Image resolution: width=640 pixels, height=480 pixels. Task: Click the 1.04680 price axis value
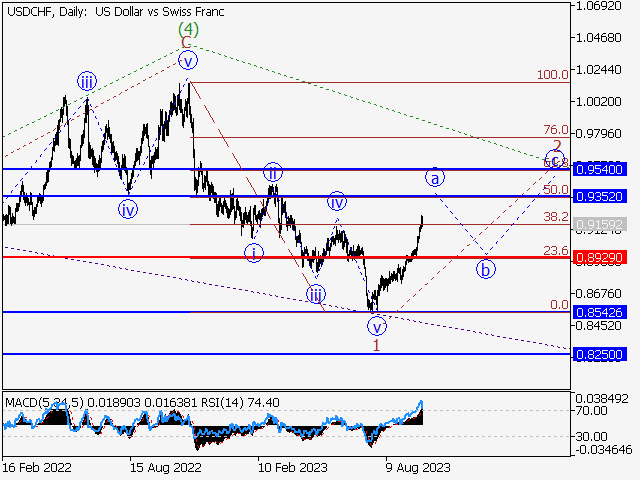click(x=599, y=38)
